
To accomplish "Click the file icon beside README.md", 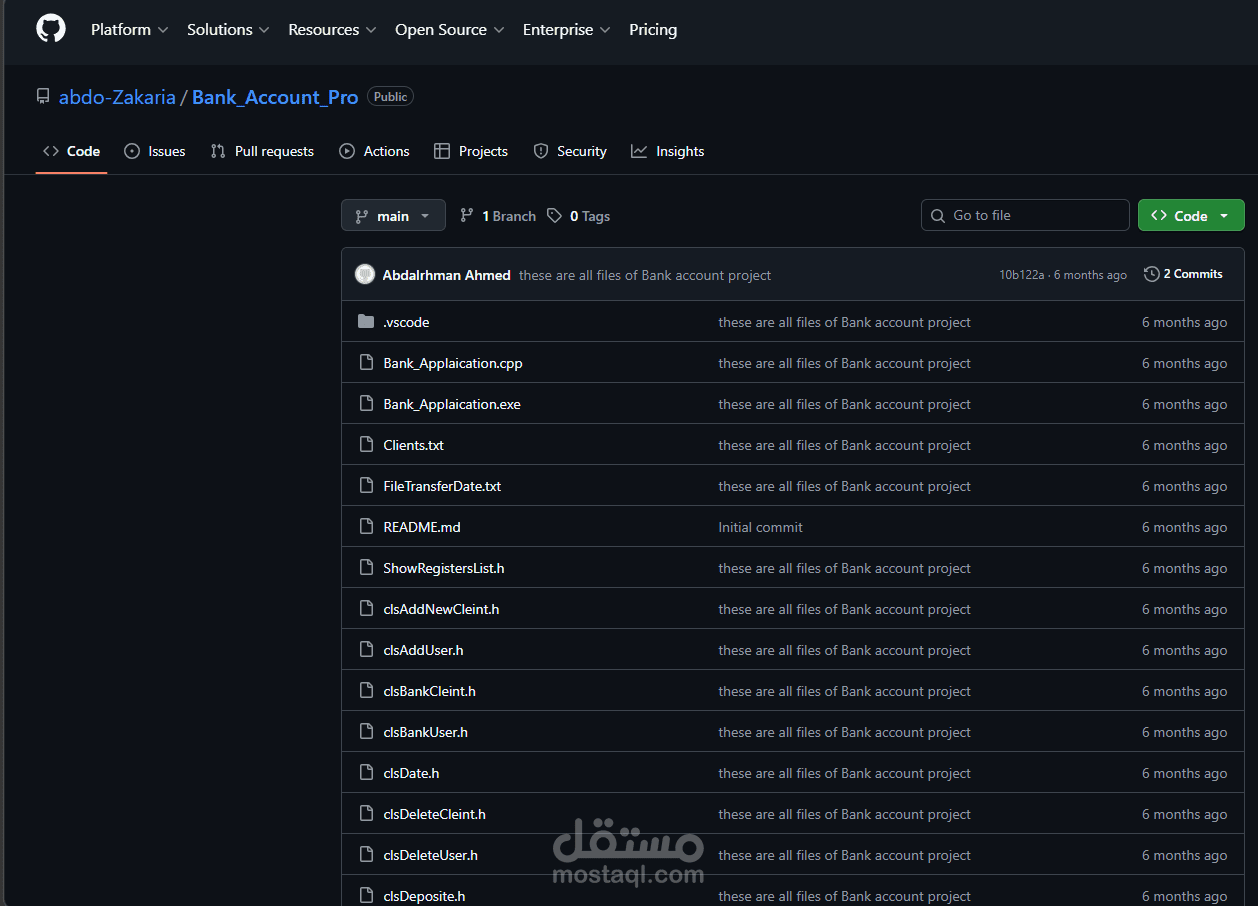I will point(366,526).
